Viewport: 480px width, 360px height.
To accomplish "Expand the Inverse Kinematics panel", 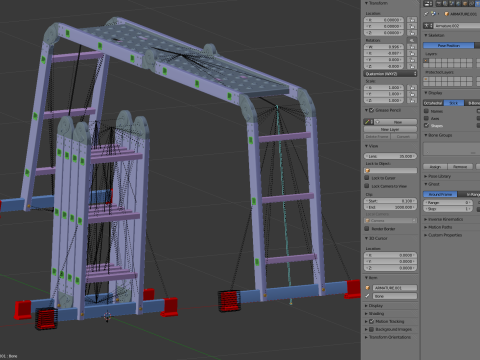I will 426,219.
